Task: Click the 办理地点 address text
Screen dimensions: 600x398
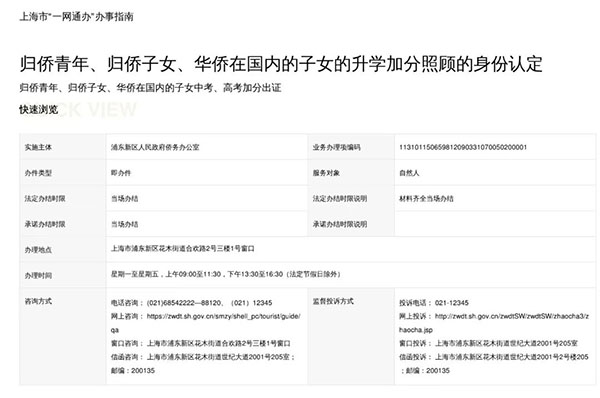Action: (x=183, y=249)
